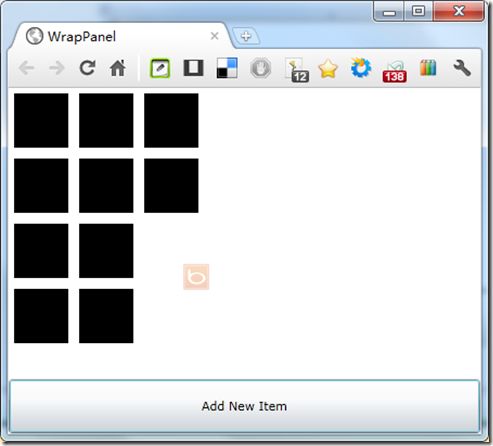Go back using the back arrow
493x446 pixels.
tap(27, 68)
